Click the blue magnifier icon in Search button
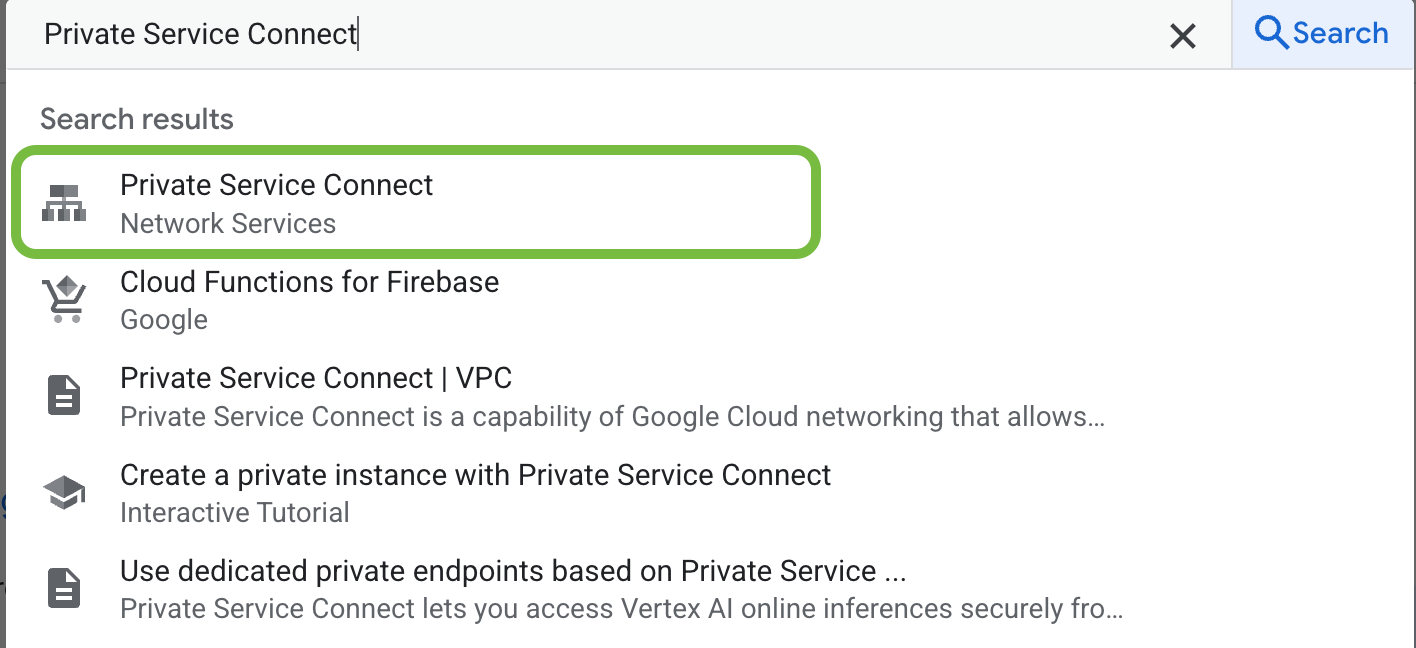The height and width of the screenshot is (648, 1416). pyautogui.click(x=1272, y=33)
